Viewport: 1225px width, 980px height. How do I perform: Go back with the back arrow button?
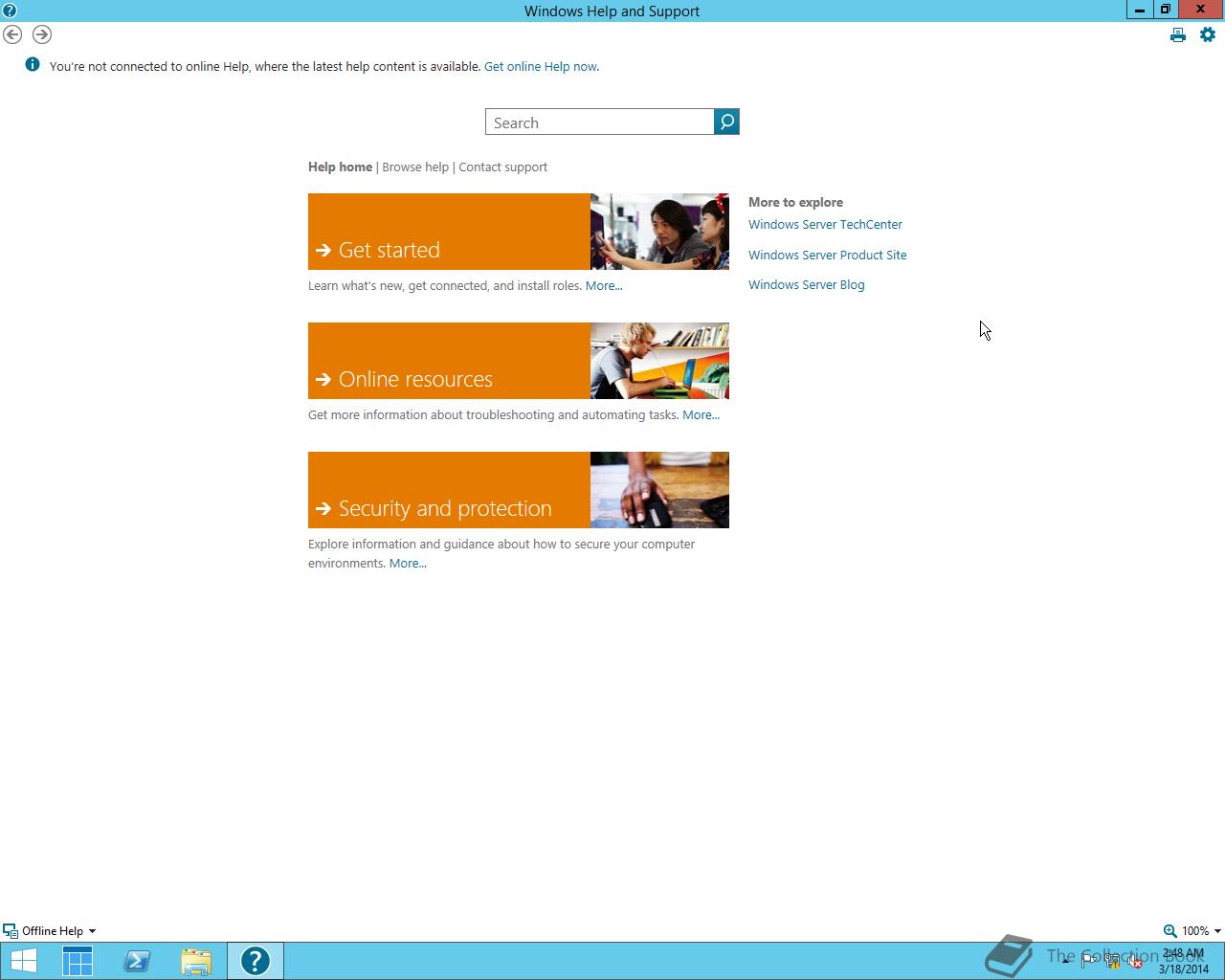[x=12, y=34]
